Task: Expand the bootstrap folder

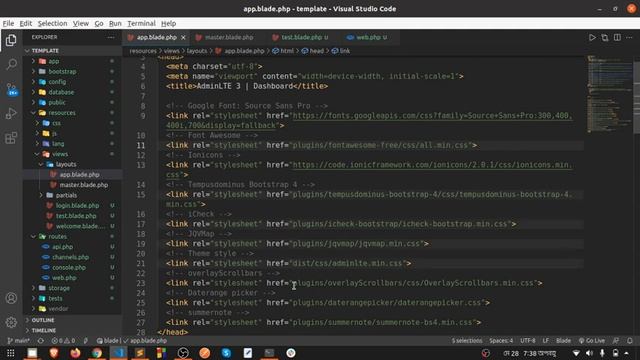Action: tap(72, 71)
